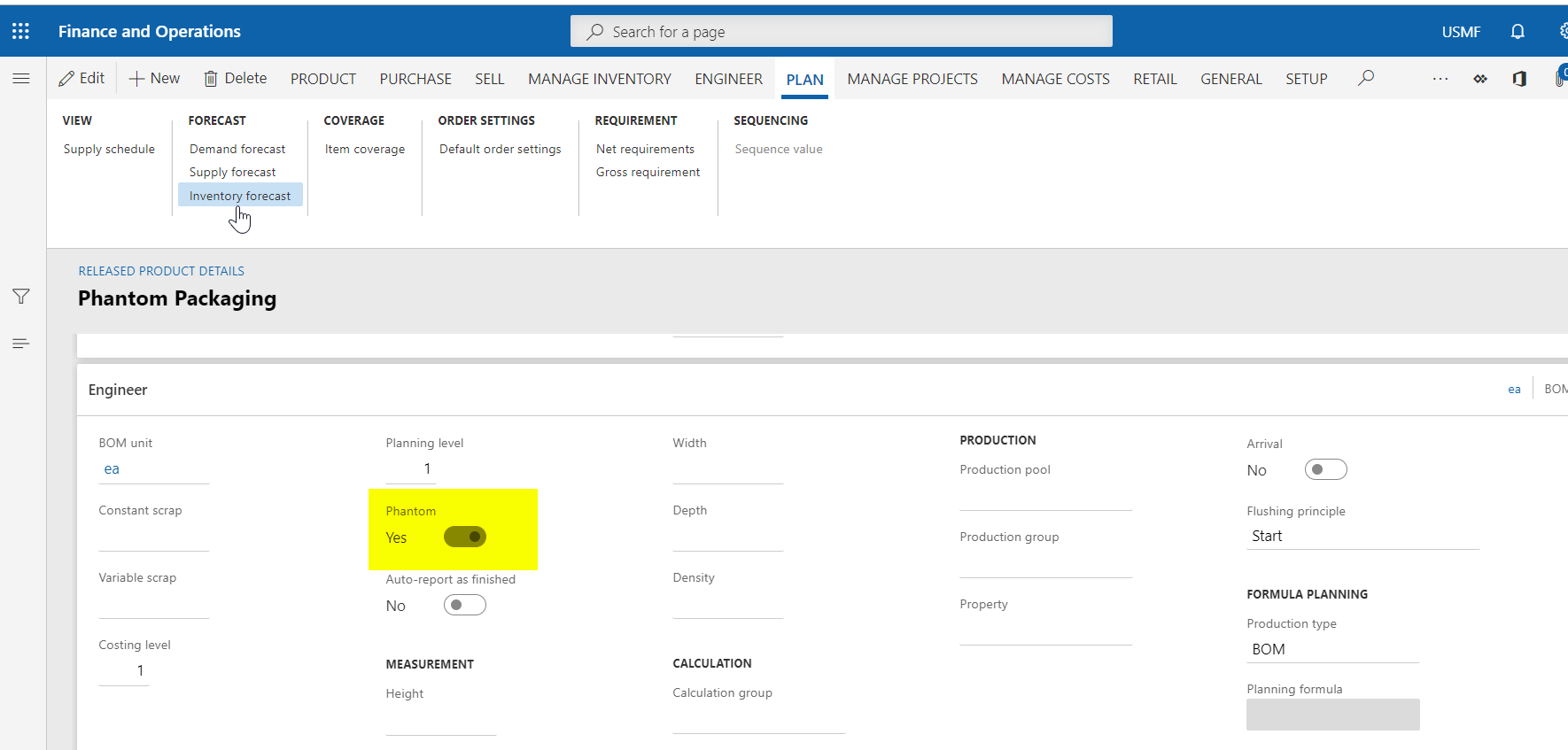Screen dimensions: 1568x750
Task: Click the search magnifier in action bar
Action: click(x=1366, y=78)
